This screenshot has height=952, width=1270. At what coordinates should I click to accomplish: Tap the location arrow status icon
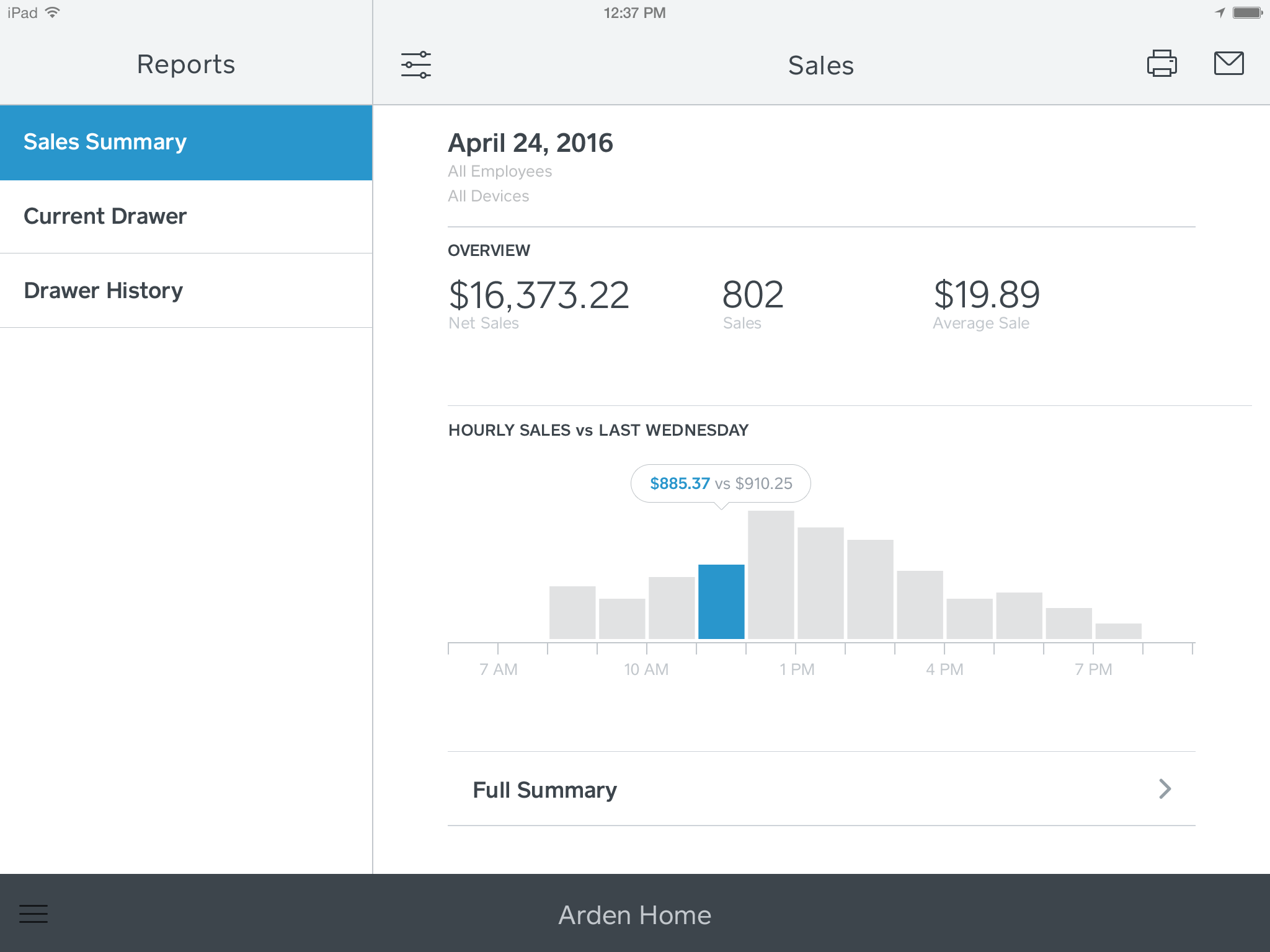point(1219,12)
